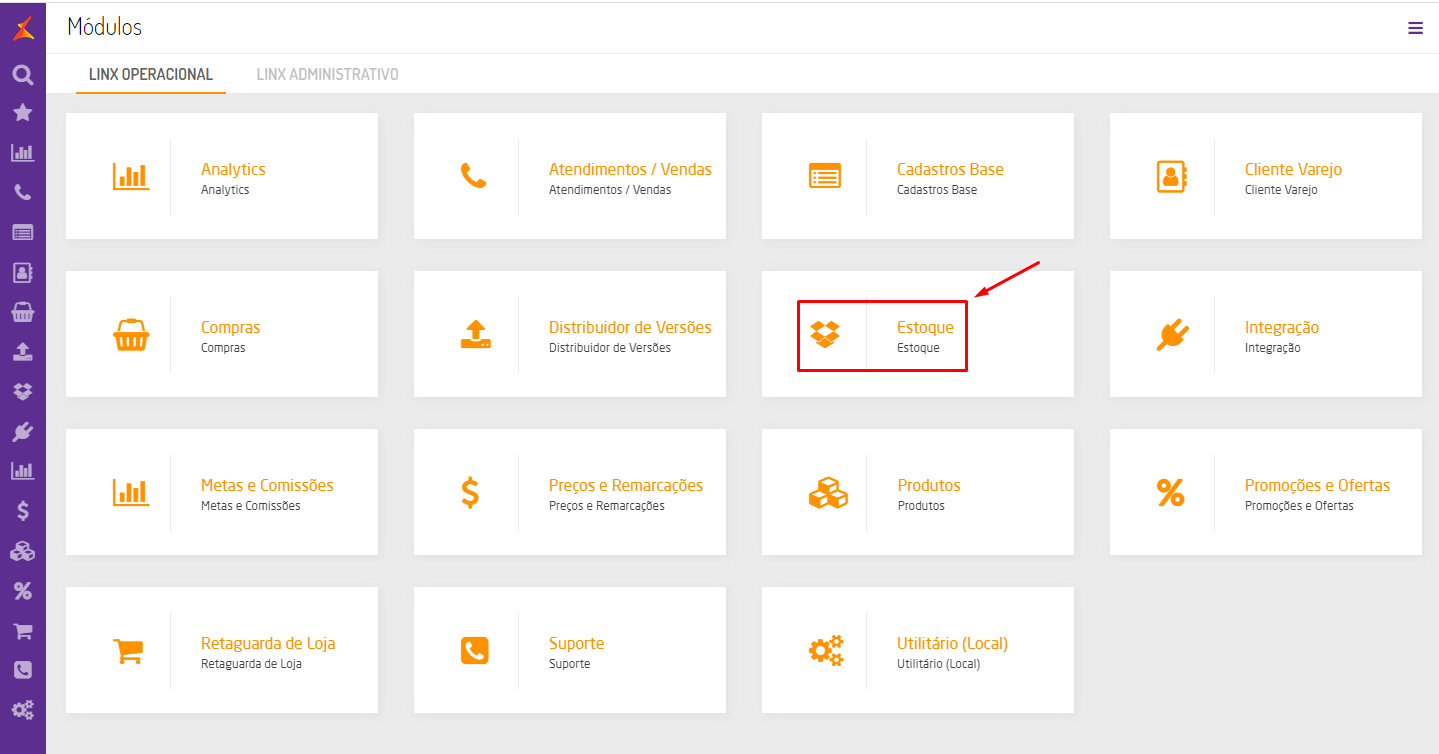Click sidebar bar chart icon above the dollar sign
Viewport: 1439px width, 754px height.
click(x=23, y=471)
